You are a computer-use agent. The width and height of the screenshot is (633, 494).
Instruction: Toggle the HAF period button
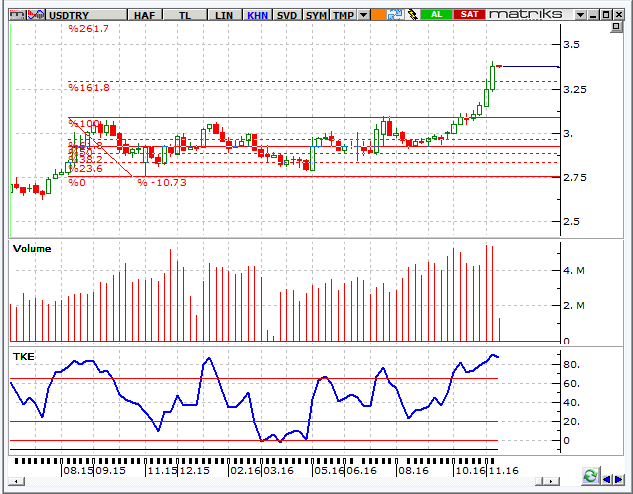(144, 15)
